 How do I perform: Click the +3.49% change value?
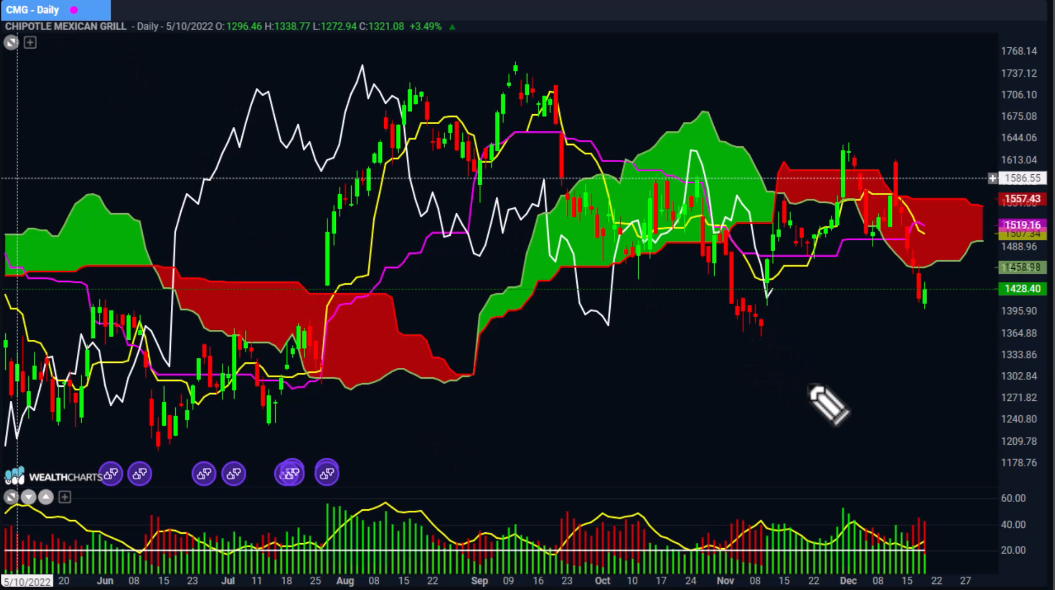pyautogui.click(x=425, y=27)
